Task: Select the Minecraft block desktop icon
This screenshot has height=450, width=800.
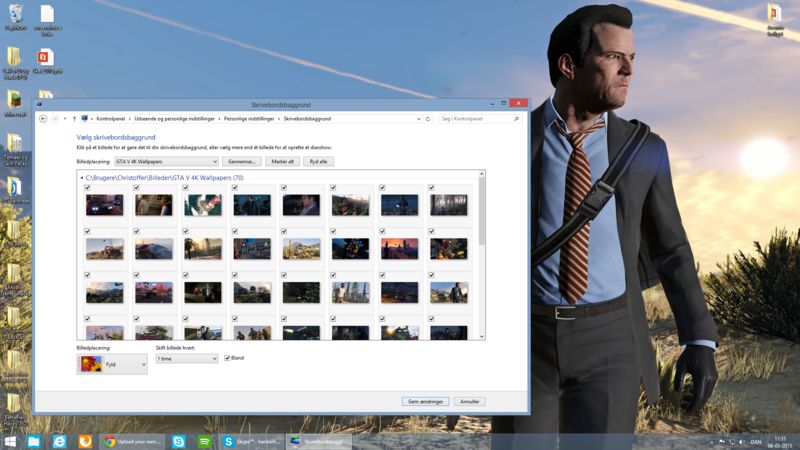Action: click(15, 103)
